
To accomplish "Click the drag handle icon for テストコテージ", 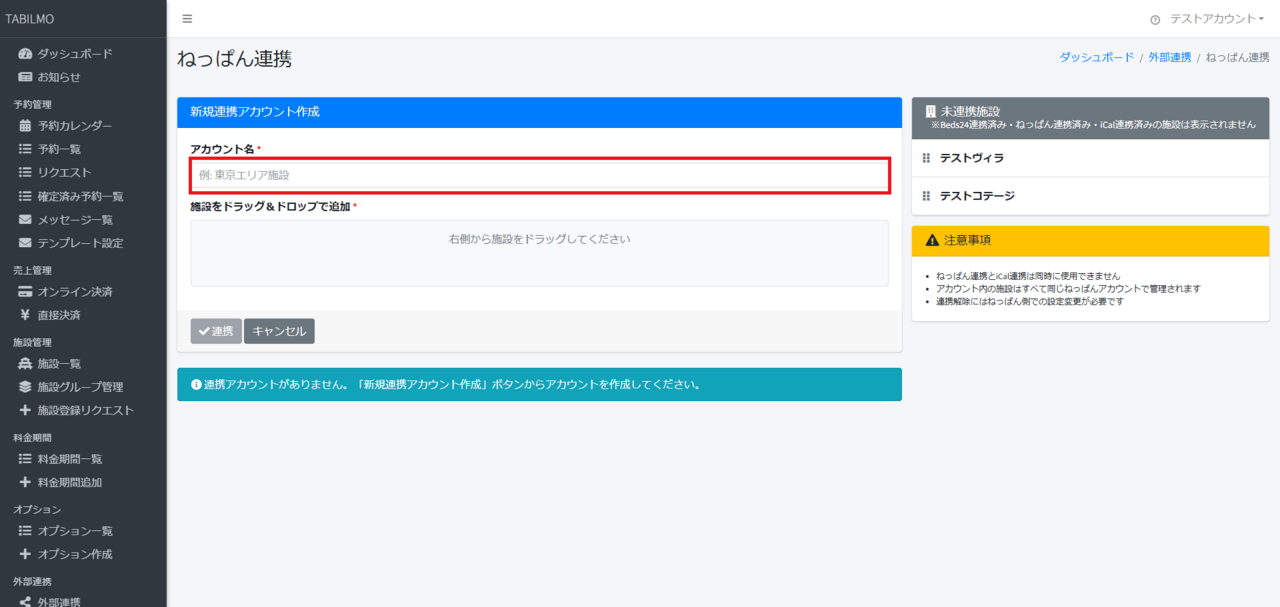I will coord(926,196).
